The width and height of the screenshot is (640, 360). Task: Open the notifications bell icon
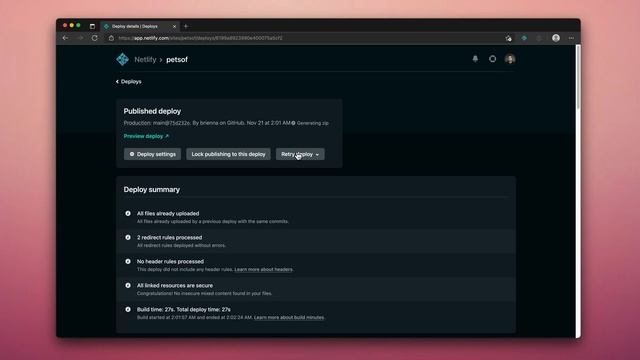coord(475,59)
